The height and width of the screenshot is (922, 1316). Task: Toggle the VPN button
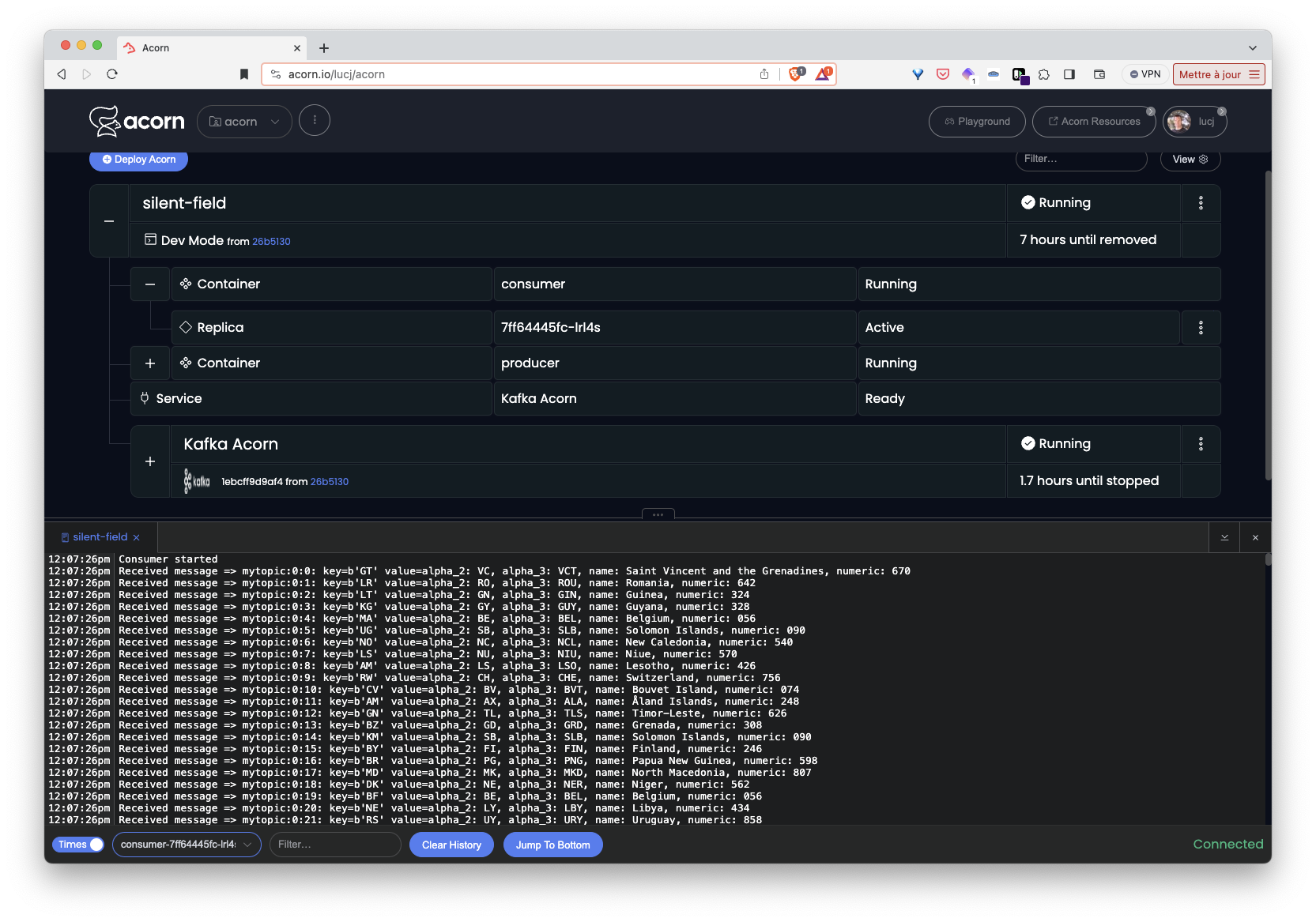click(1145, 74)
